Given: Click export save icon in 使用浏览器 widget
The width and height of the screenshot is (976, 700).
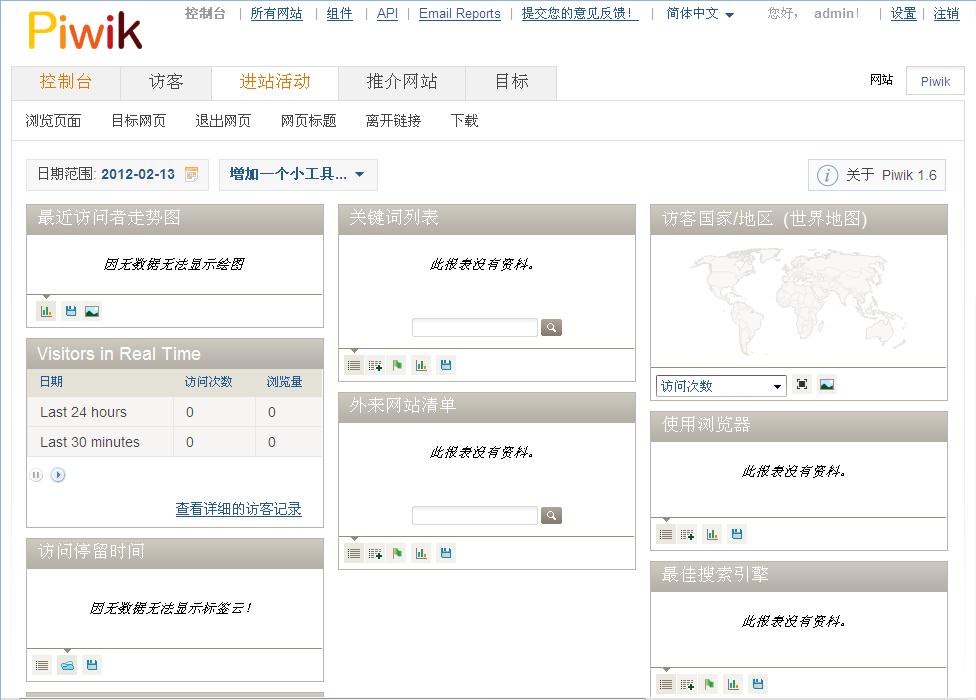Looking at the screenshot, I should pyautogui.click(x=737, y=534).
